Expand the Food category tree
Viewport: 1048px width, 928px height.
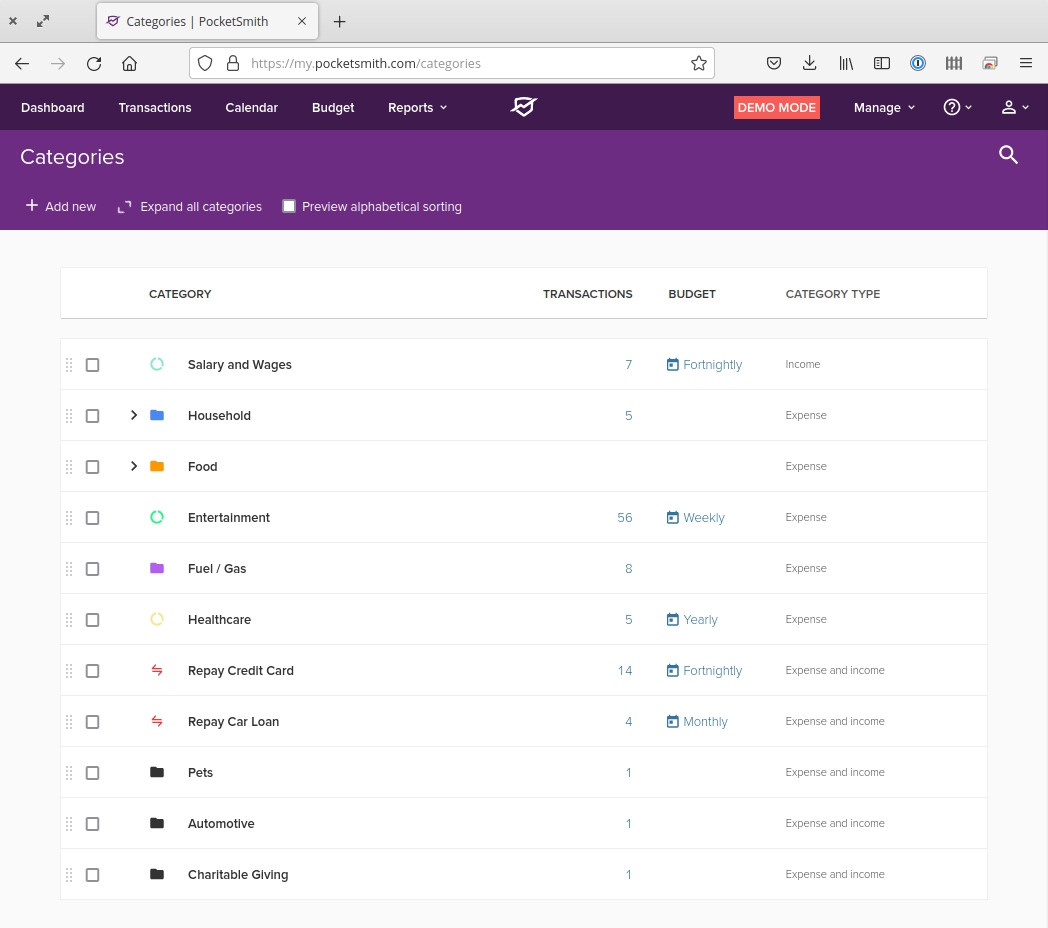(x=134, y=466)
